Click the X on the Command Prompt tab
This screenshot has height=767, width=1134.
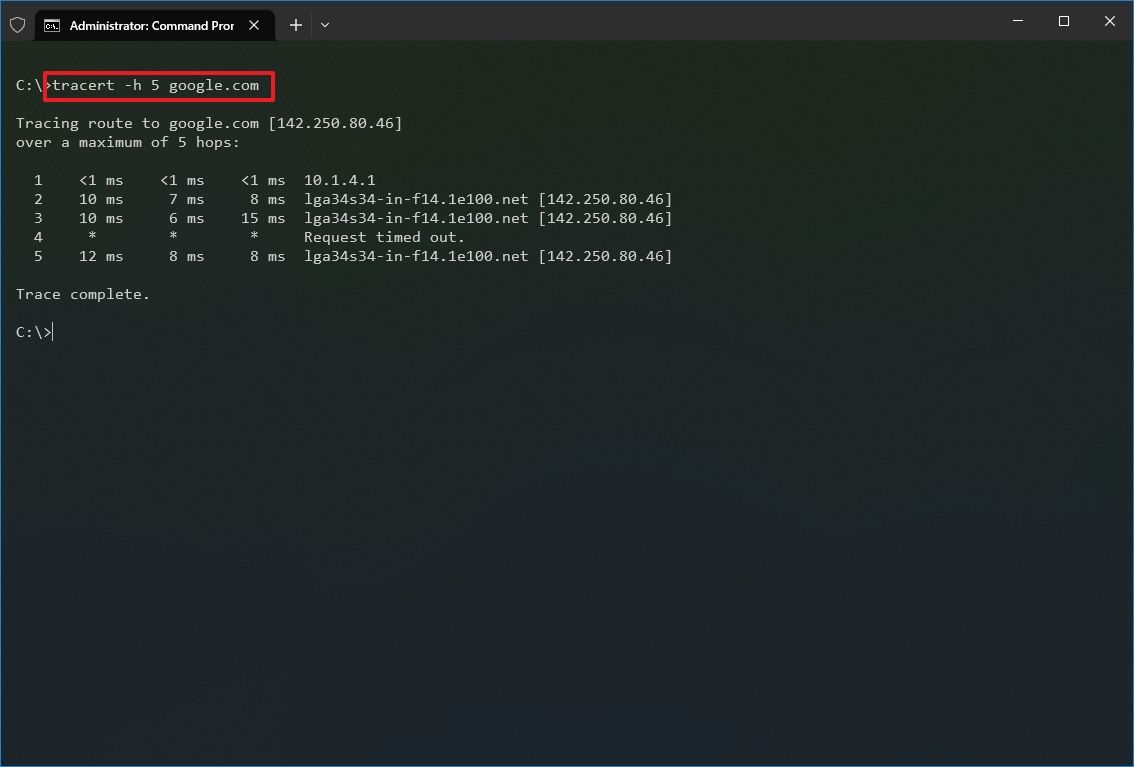(253, 25)
